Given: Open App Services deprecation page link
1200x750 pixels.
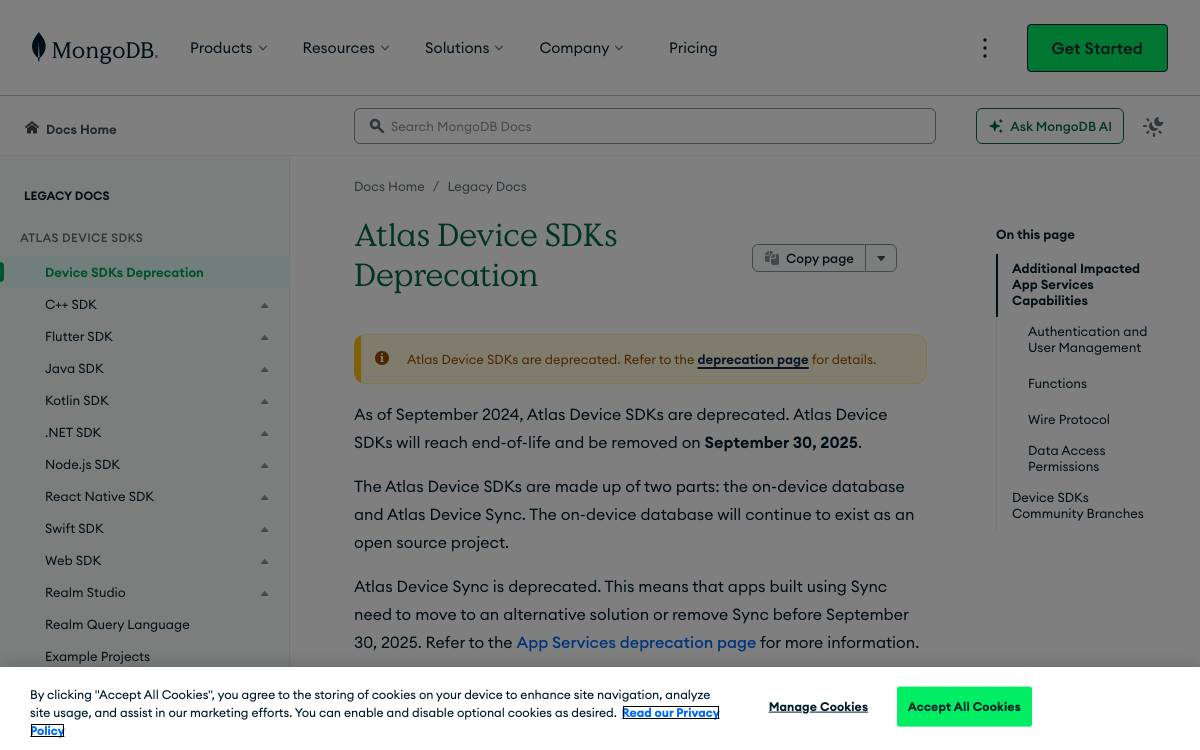Looking at the screenshot, I should point(636,642).
